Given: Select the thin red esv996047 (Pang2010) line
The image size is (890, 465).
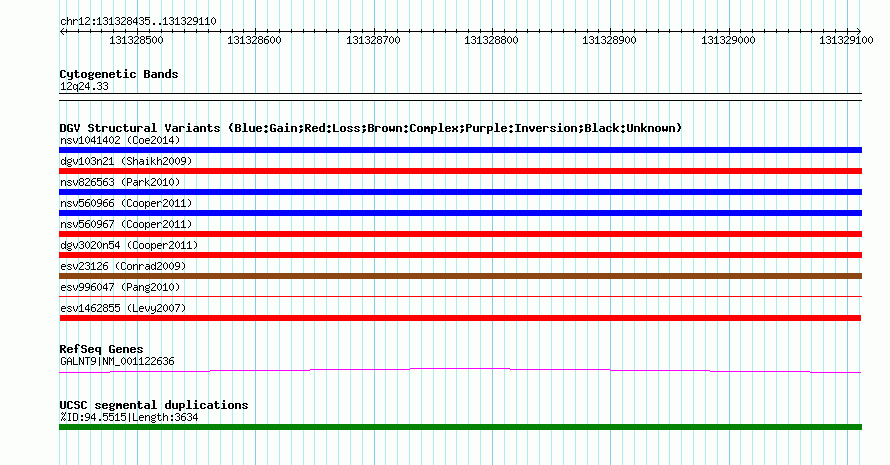Looking at the screenshot, I should tap(460, 296).
